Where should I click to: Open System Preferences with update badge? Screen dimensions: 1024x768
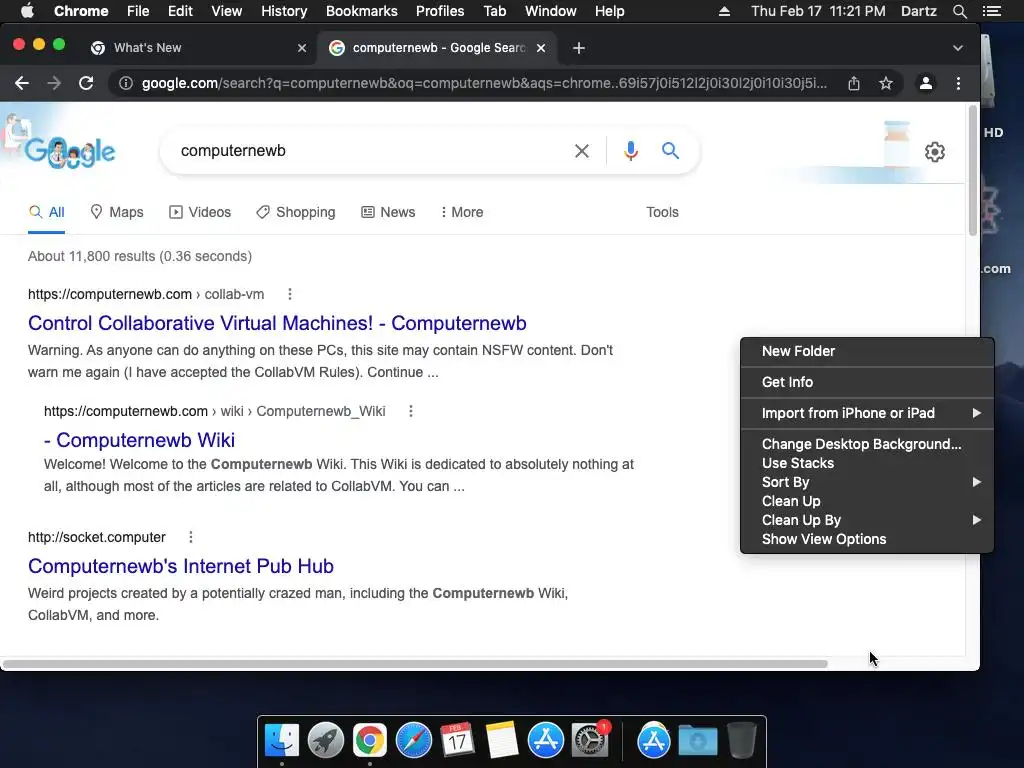[x=590, y=741]
